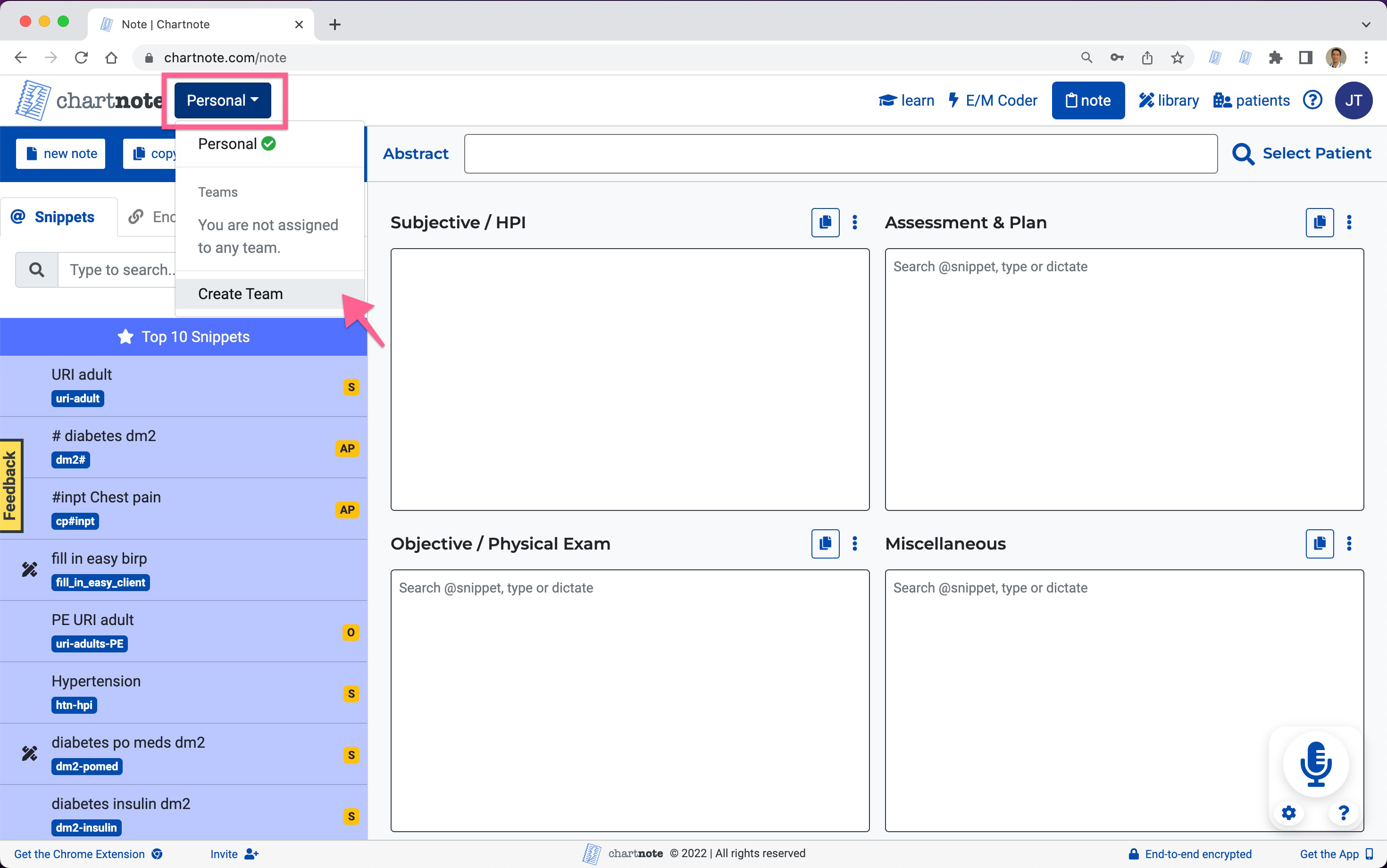Image resolution: width=1387 pixels, height=868 pixels.
Task: Click the browser back arrow
Action: click(21, 58)
